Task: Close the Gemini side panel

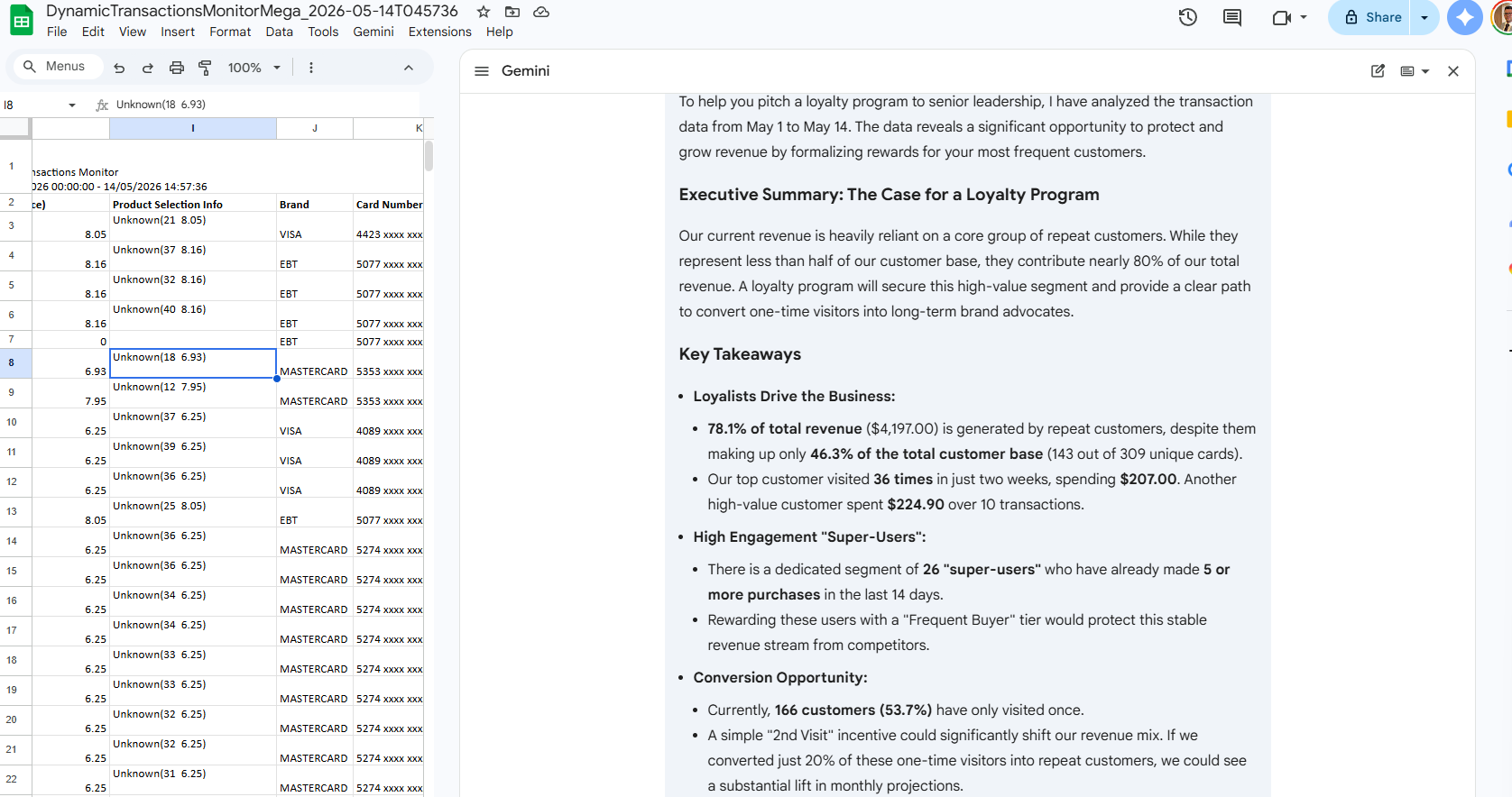Action: [1453, 71]
